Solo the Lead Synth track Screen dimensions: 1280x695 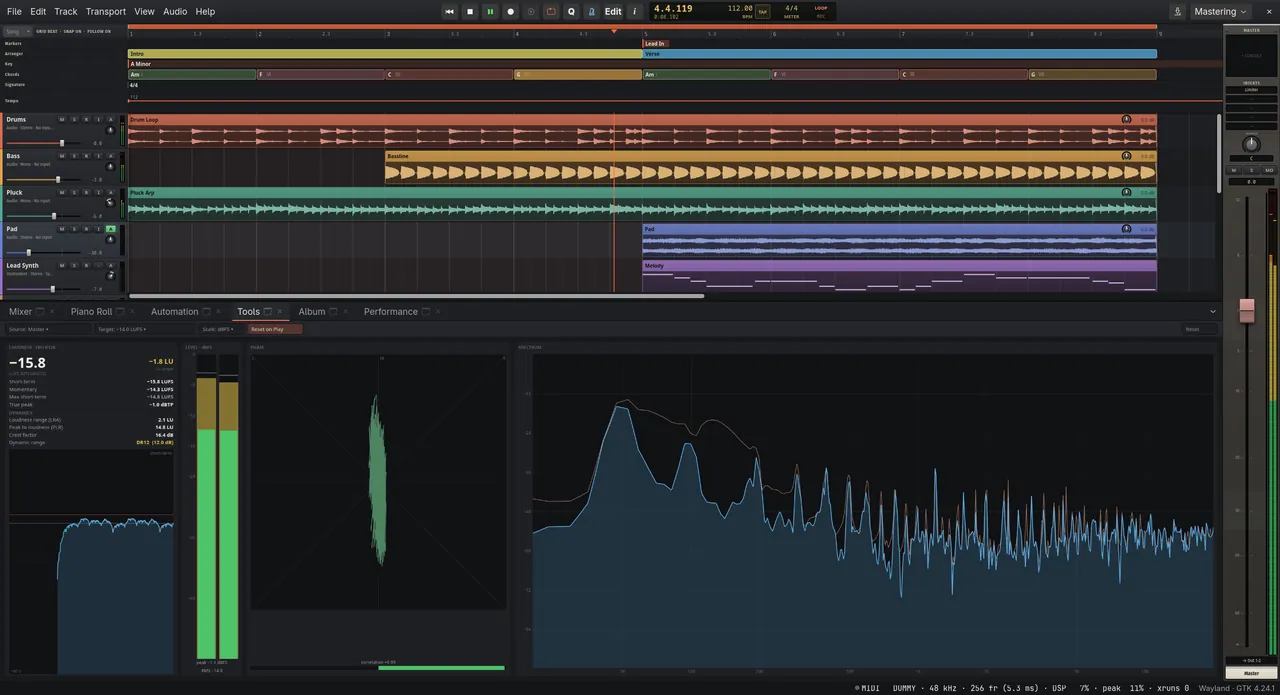[74, 265]
